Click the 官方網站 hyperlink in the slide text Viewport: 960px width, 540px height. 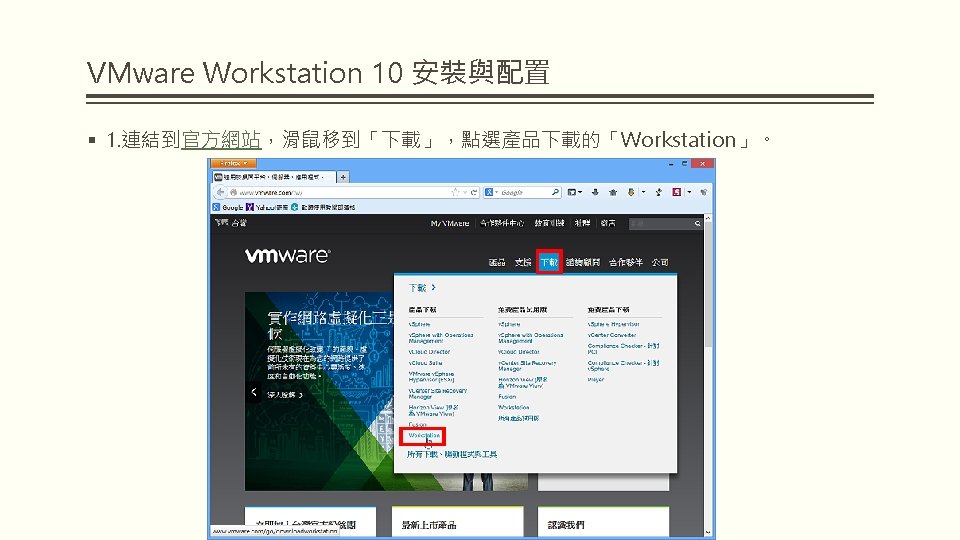click(222, 140)
